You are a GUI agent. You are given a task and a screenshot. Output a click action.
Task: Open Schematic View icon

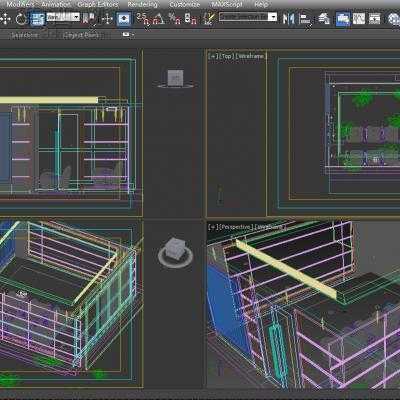pyautogui.click(x=374, y=19)
